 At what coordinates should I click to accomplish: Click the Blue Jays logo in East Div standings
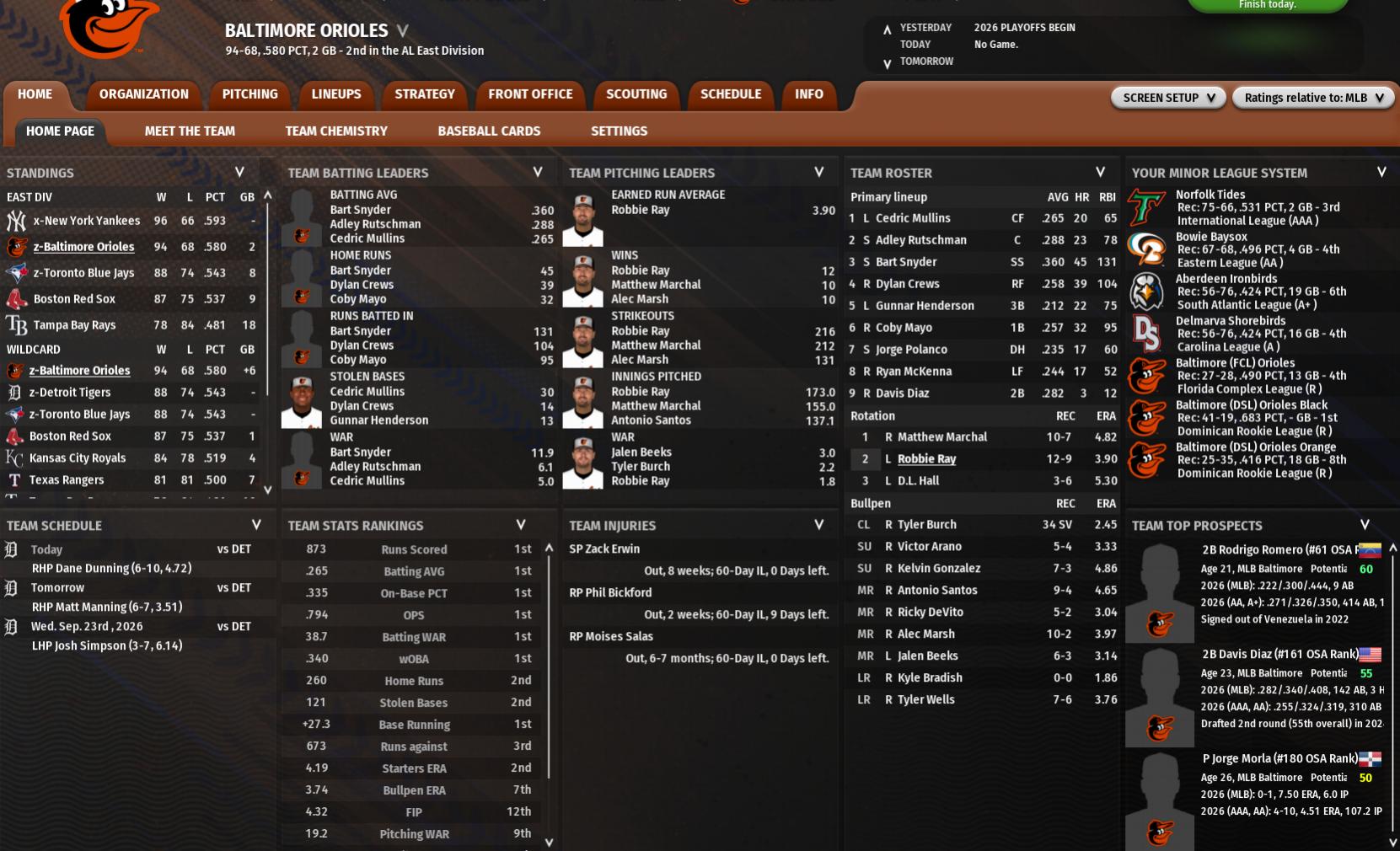[x=16, y=273]
